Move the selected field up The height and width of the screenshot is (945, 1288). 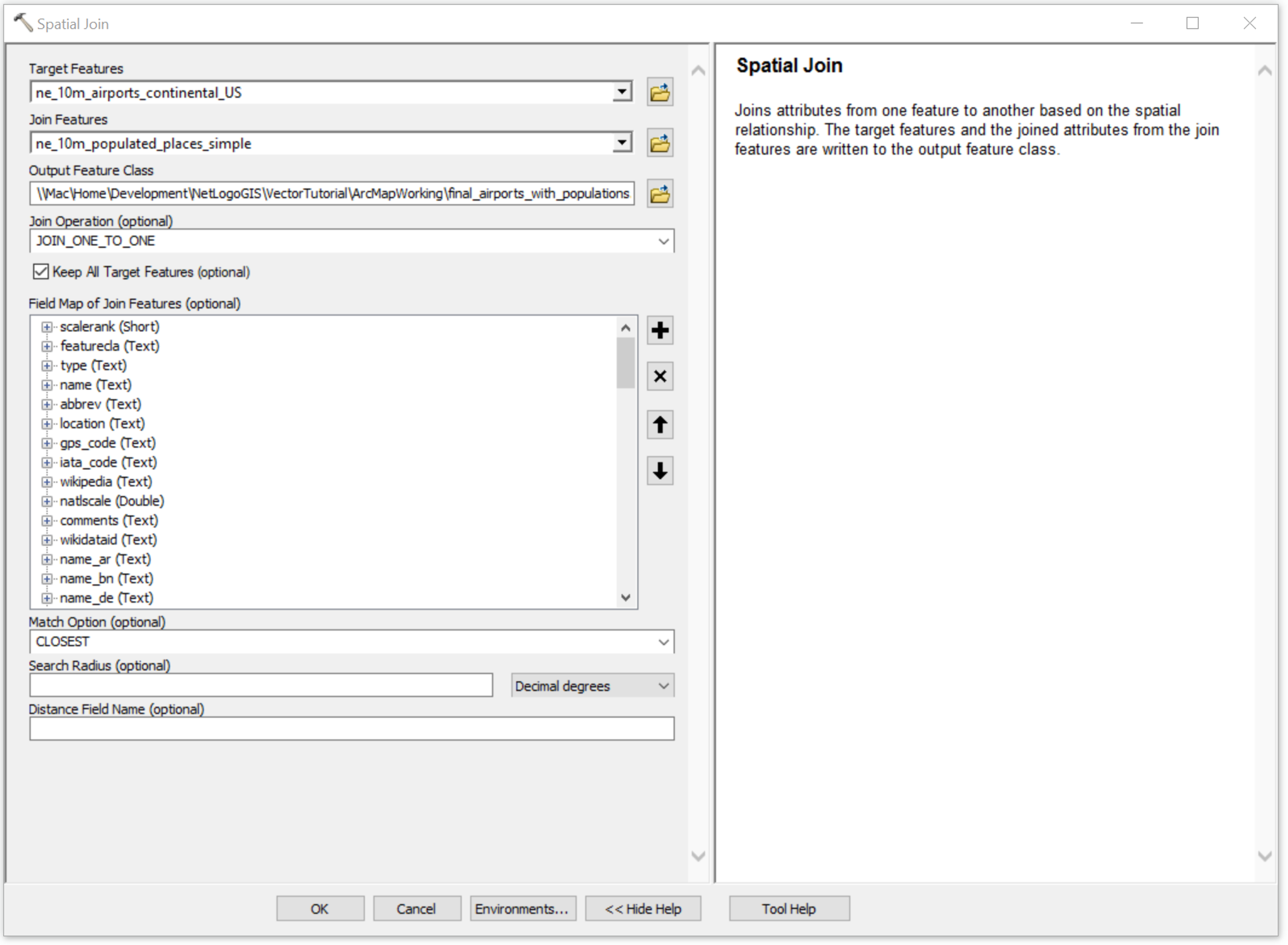660,425
